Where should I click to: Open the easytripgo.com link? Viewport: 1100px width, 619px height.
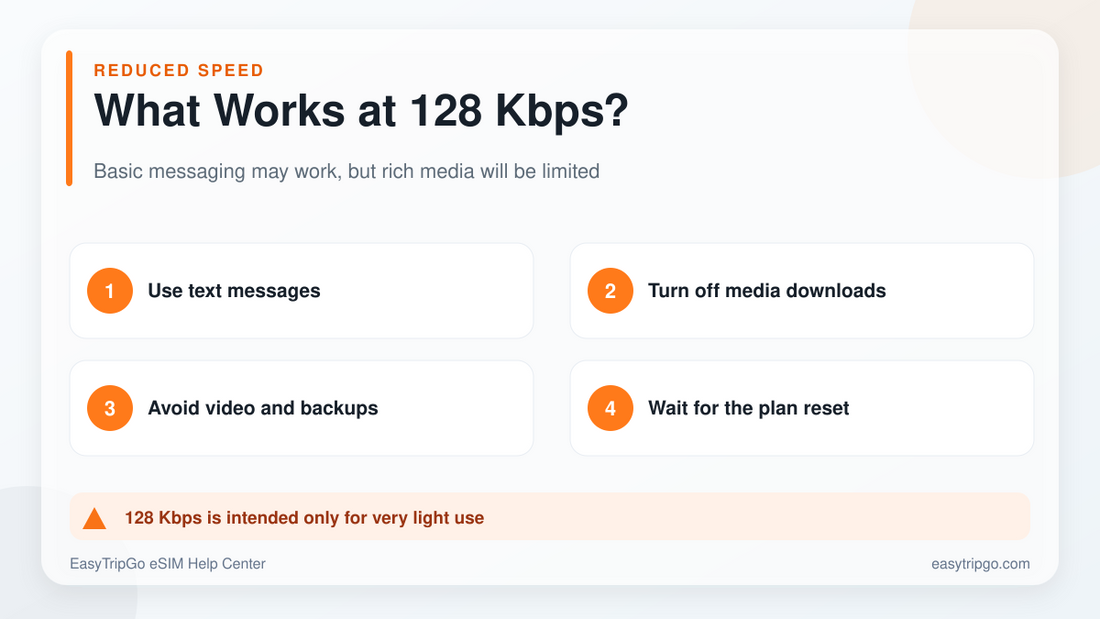pos(980,564)
